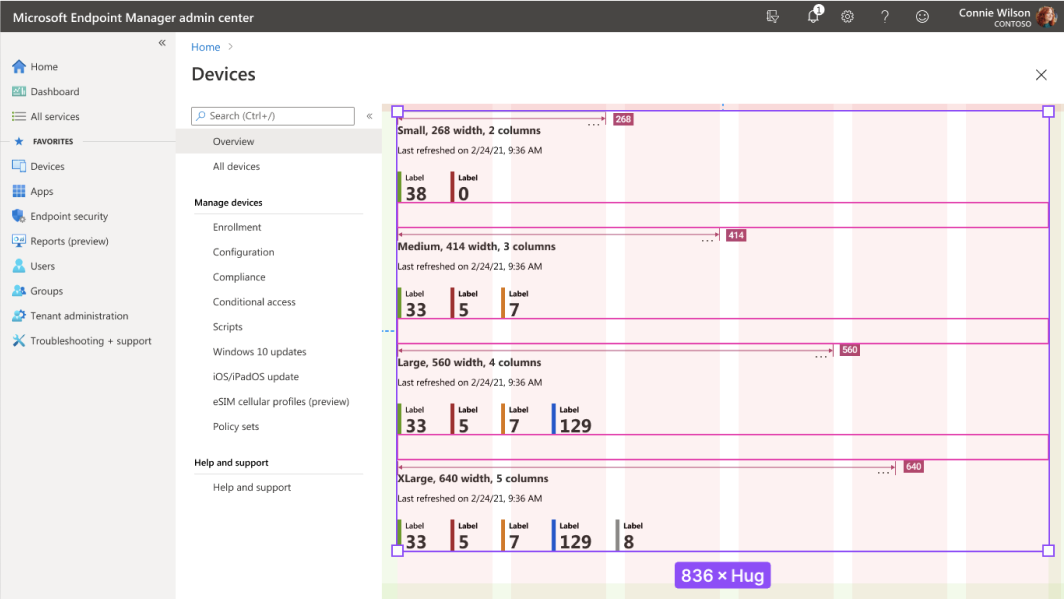The height and width of the screenshot is (599, 1064).
Task: Click the Reports (preview) icon
Action: [19, 241]
